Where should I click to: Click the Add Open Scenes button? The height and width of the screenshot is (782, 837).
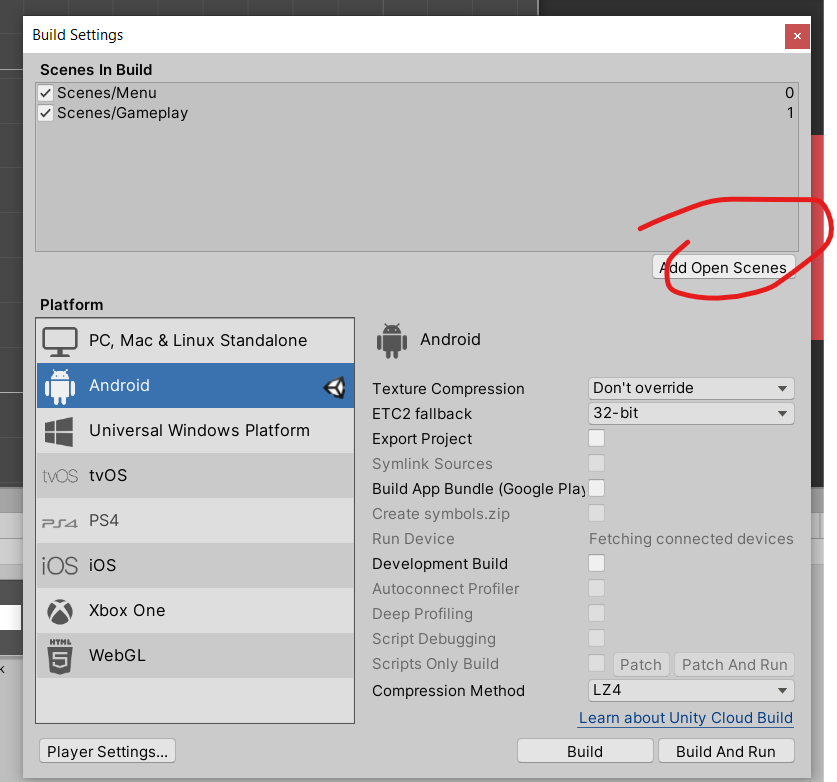[723, 267]
